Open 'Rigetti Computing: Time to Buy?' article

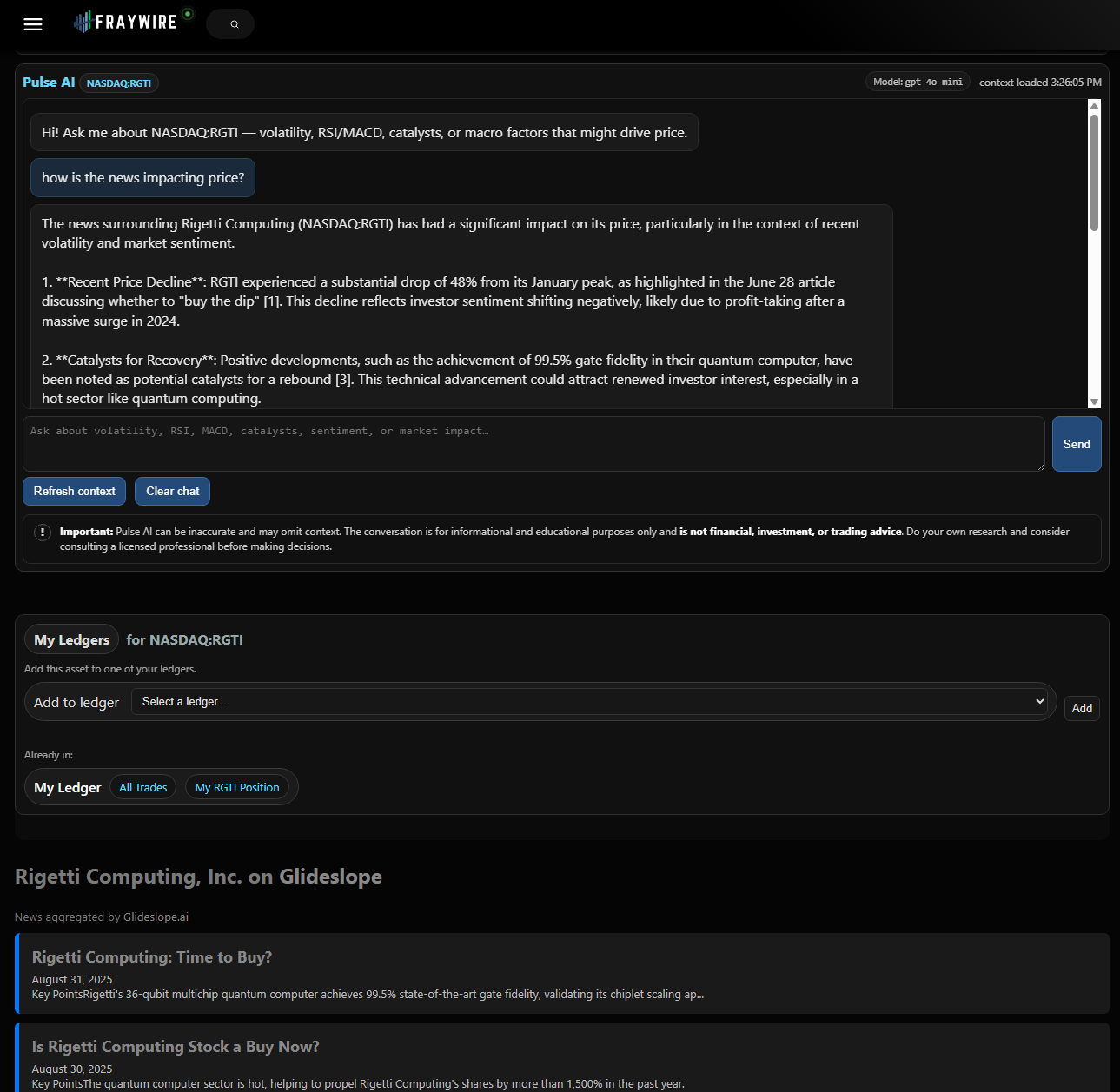[152, 957]
